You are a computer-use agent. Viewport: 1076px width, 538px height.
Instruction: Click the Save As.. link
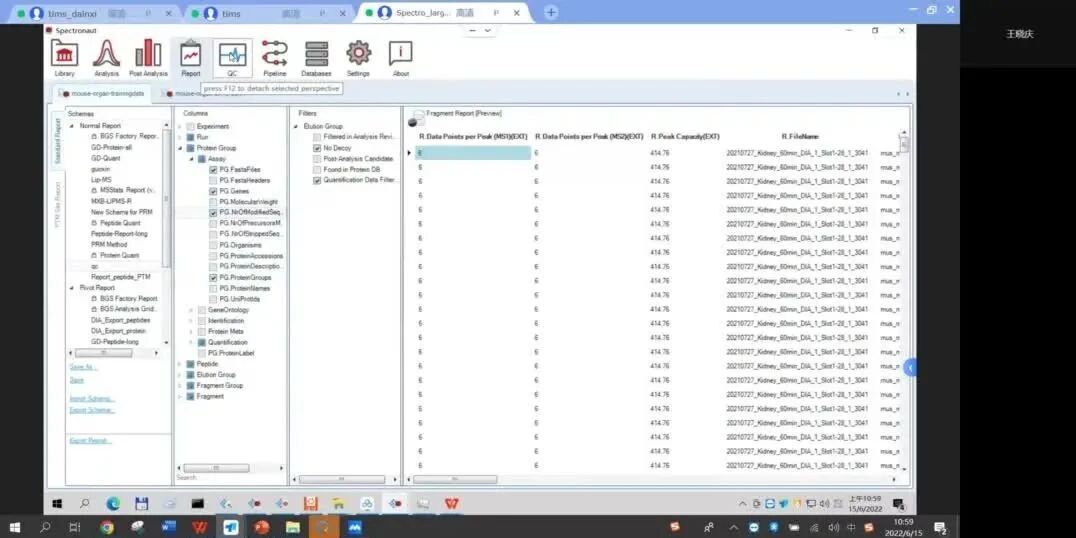[x=83, y=367]
